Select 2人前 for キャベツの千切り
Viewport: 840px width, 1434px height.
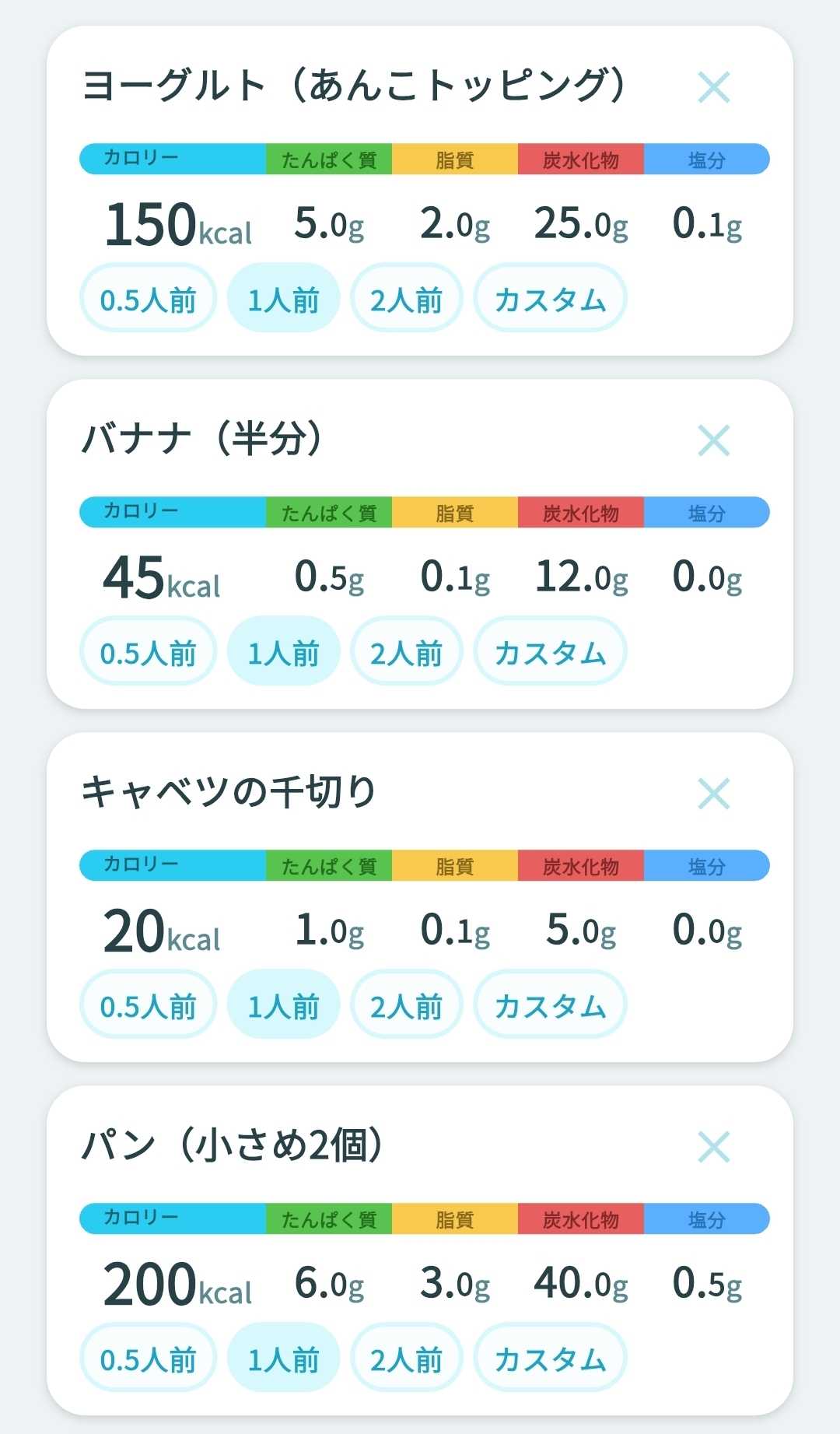pos(406,1005)
